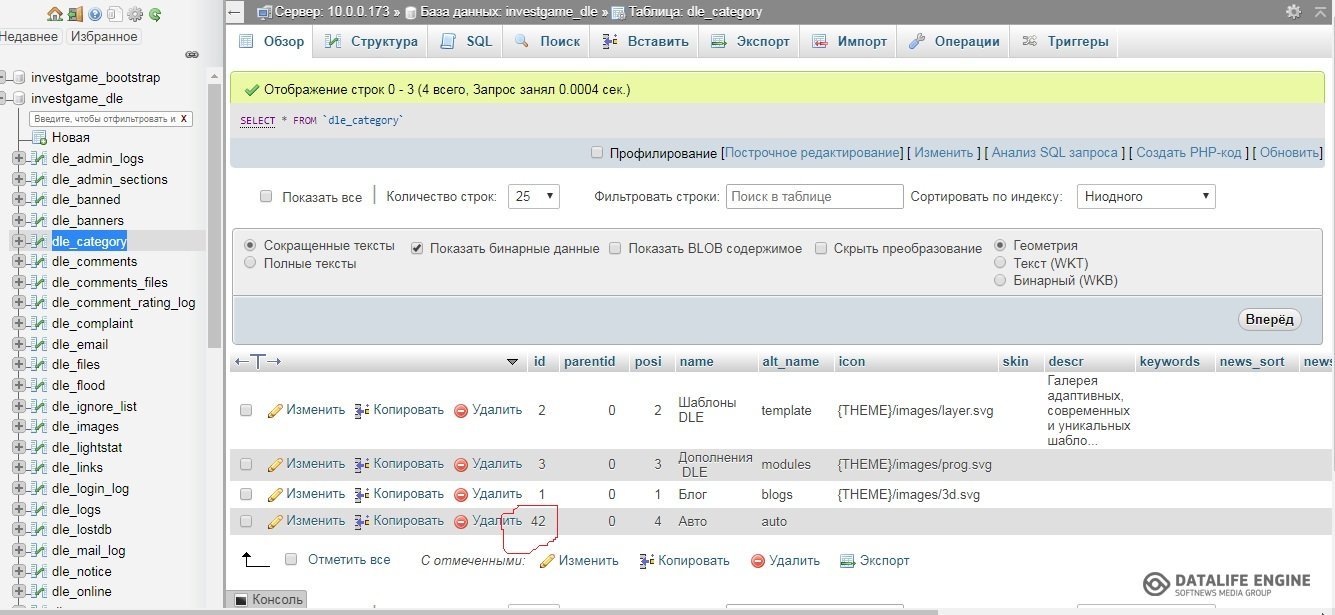Click pencil edit icon for Блог row
The height and width of the screenshot is (615, 1335).
click(x=275, y=494)
